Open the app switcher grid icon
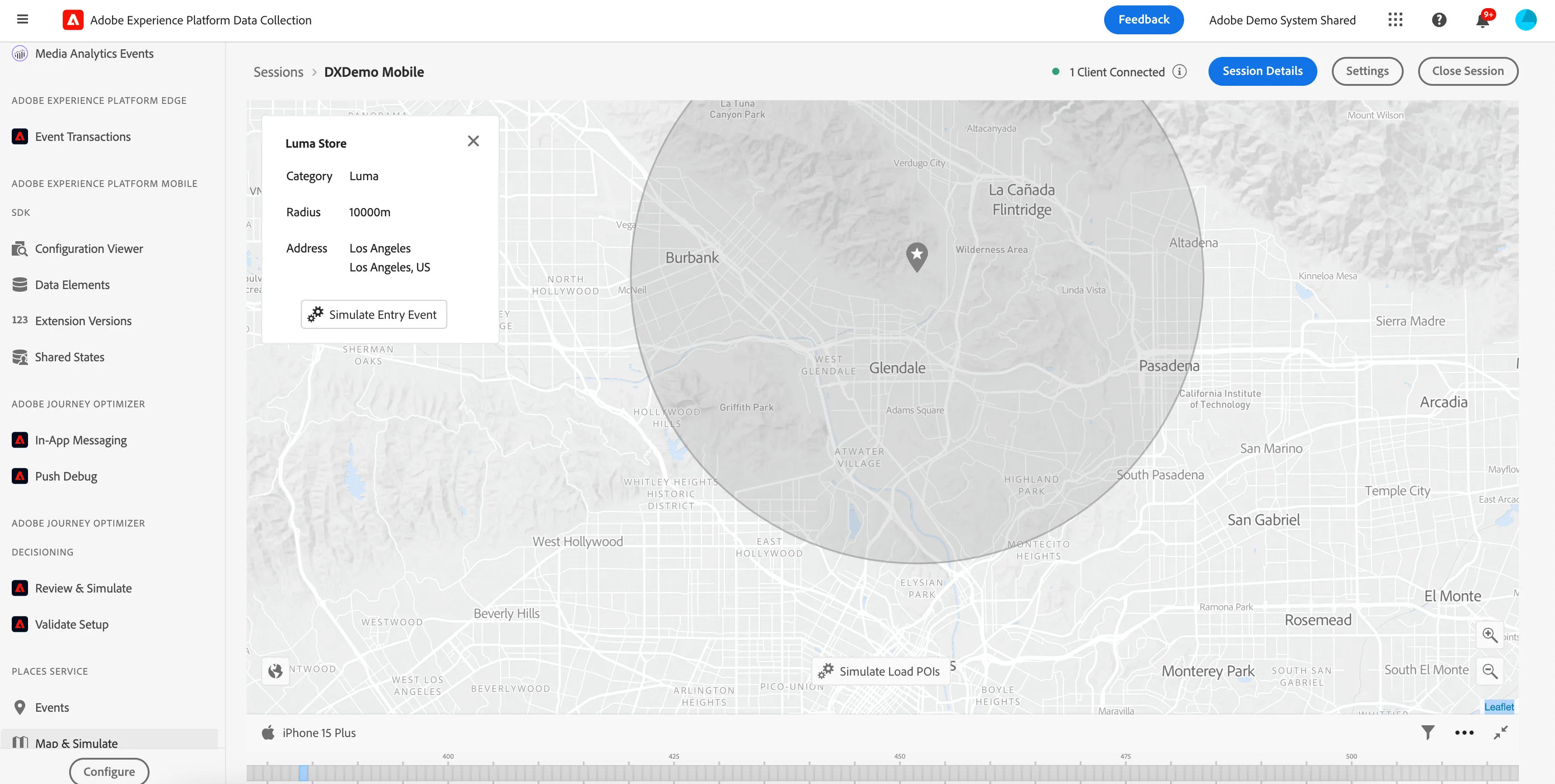 [1395, 20]
